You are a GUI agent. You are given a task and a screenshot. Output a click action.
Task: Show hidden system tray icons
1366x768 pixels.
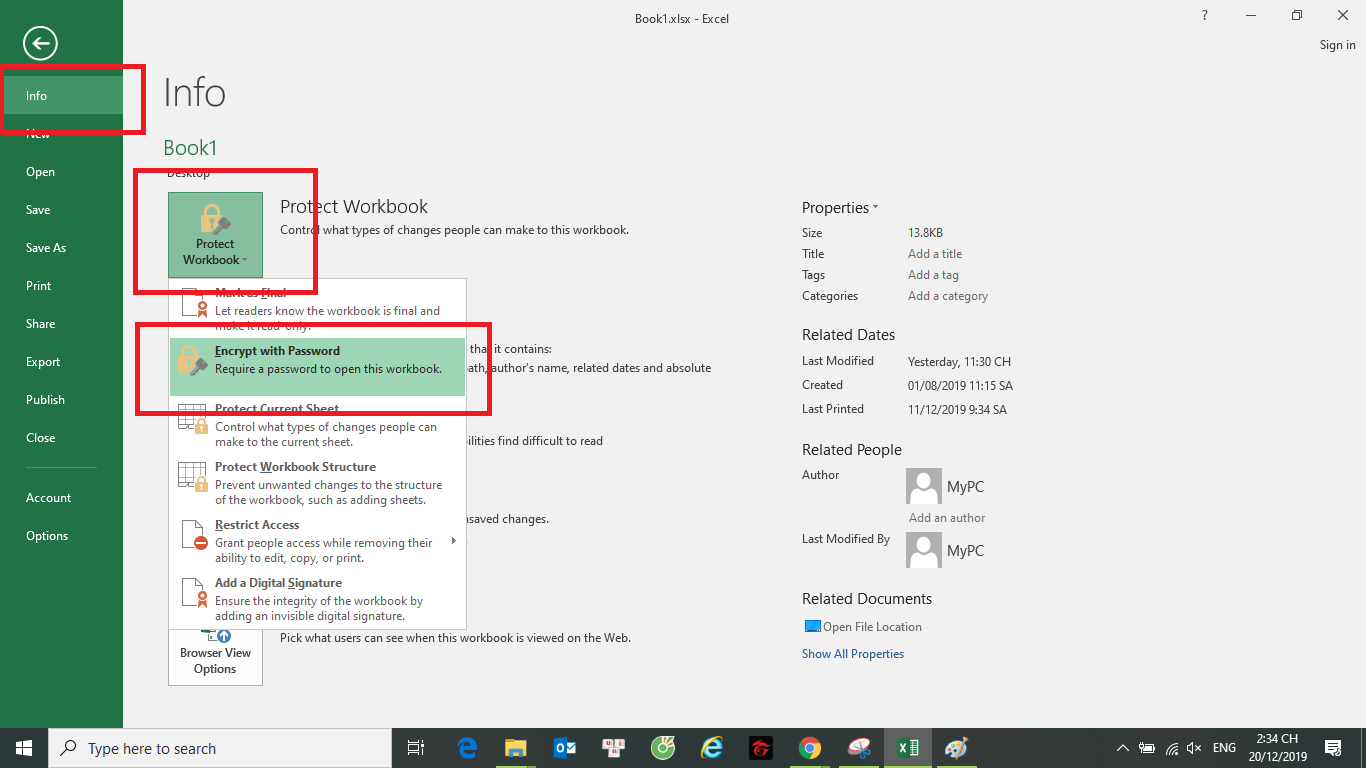[1124, 748]
